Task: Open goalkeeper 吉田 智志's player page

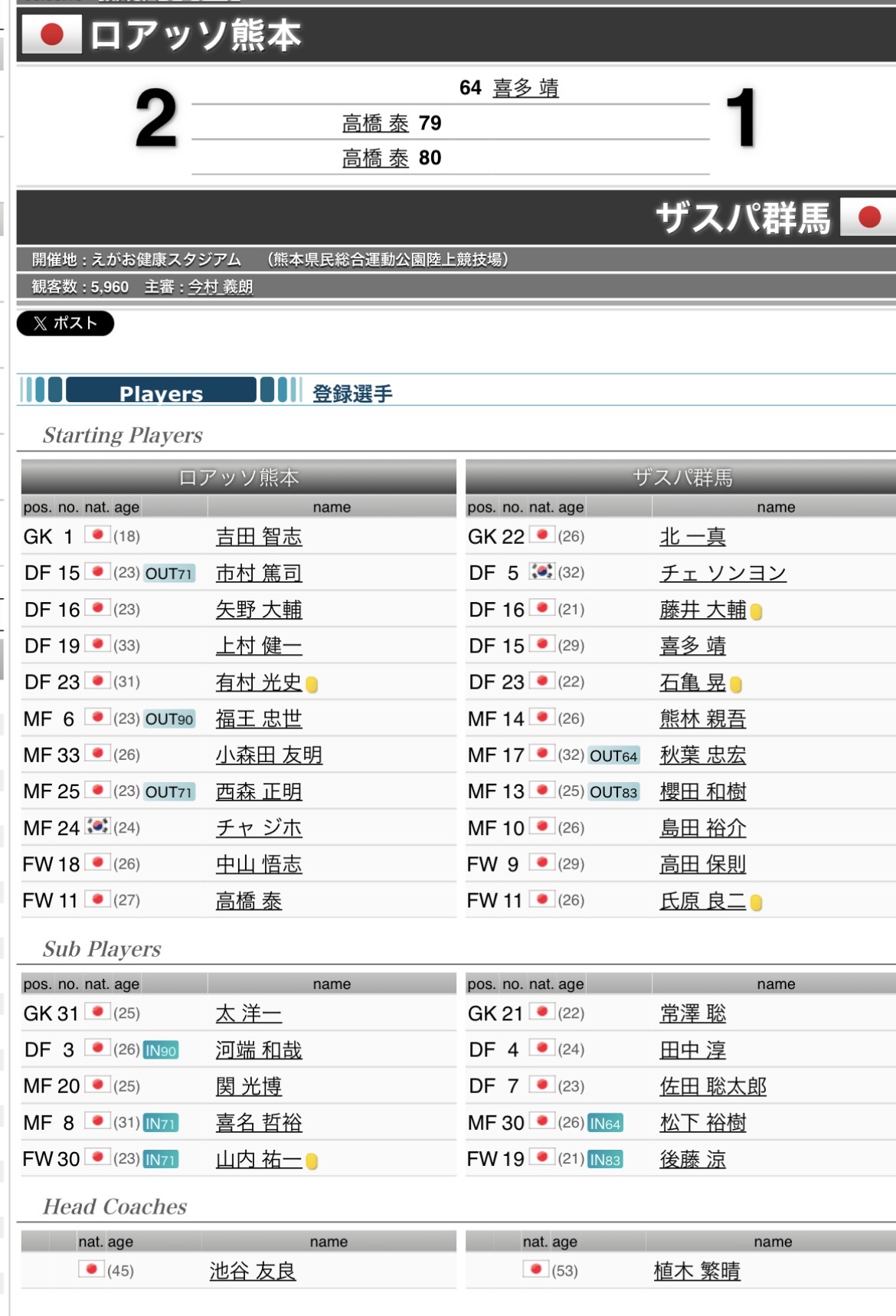Action: coord(259,537)
